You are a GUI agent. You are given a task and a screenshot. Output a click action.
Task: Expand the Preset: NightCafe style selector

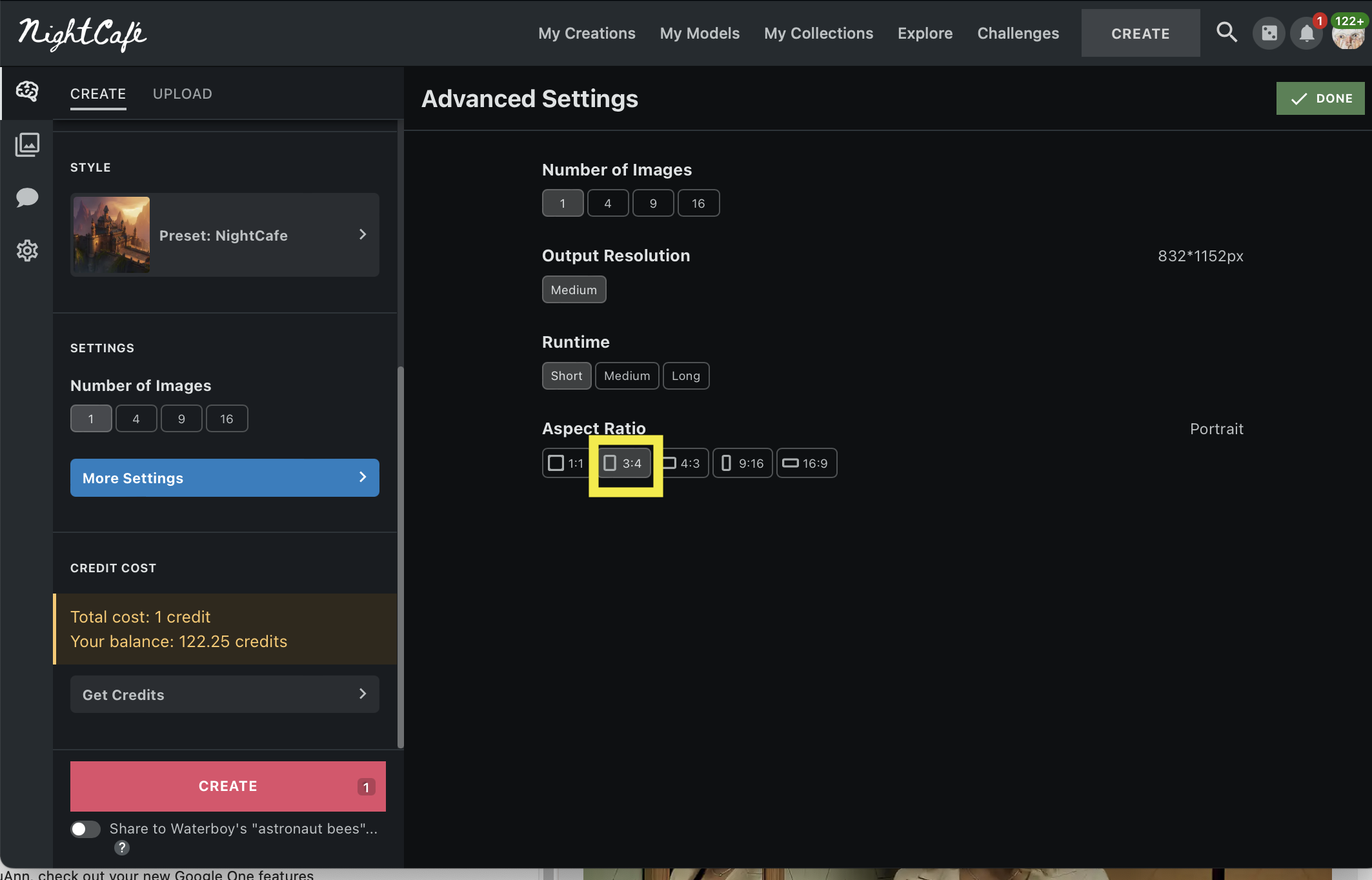pyautogui.click(x=225, y=235)
